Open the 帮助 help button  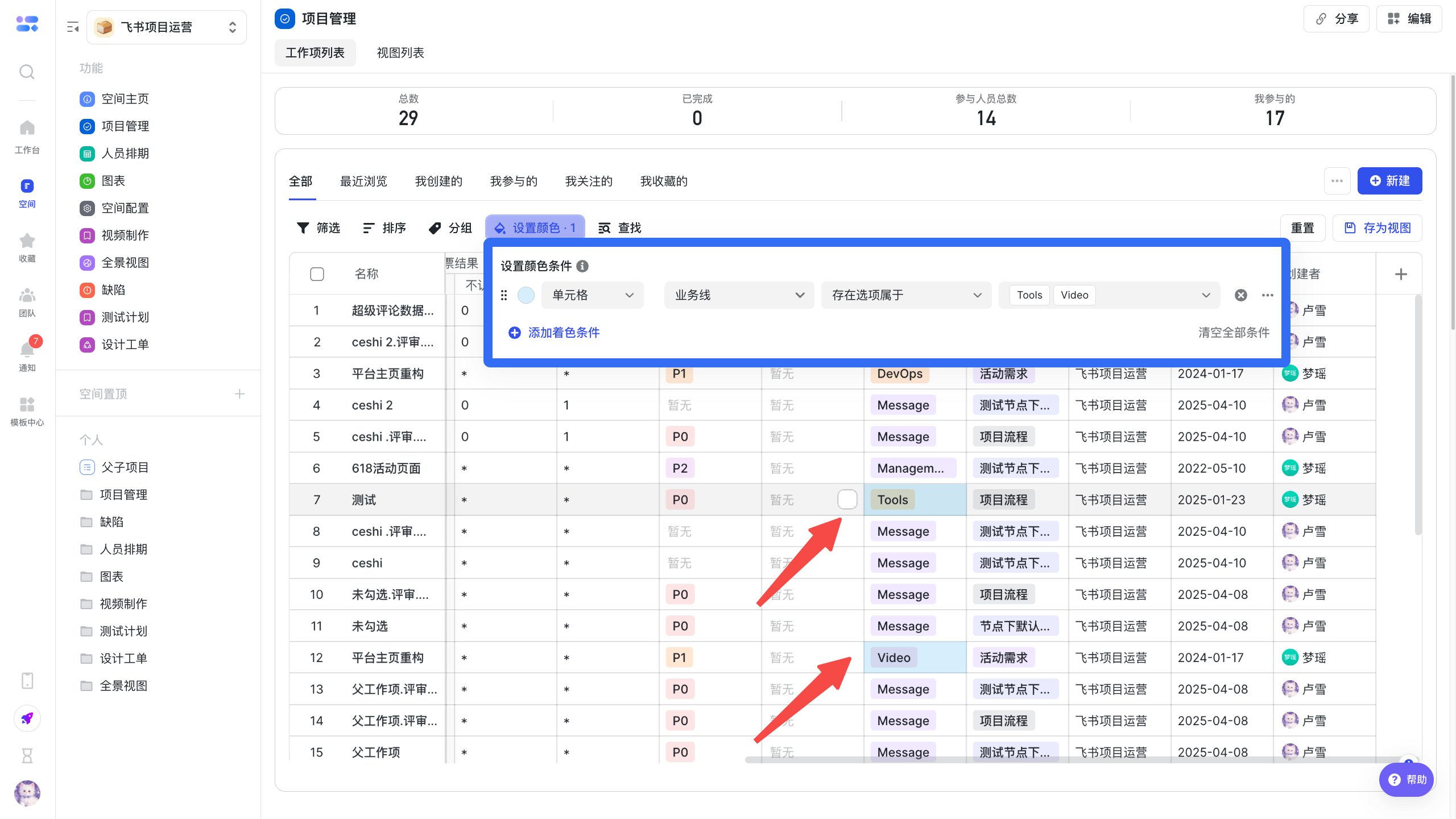point(1407,780)
